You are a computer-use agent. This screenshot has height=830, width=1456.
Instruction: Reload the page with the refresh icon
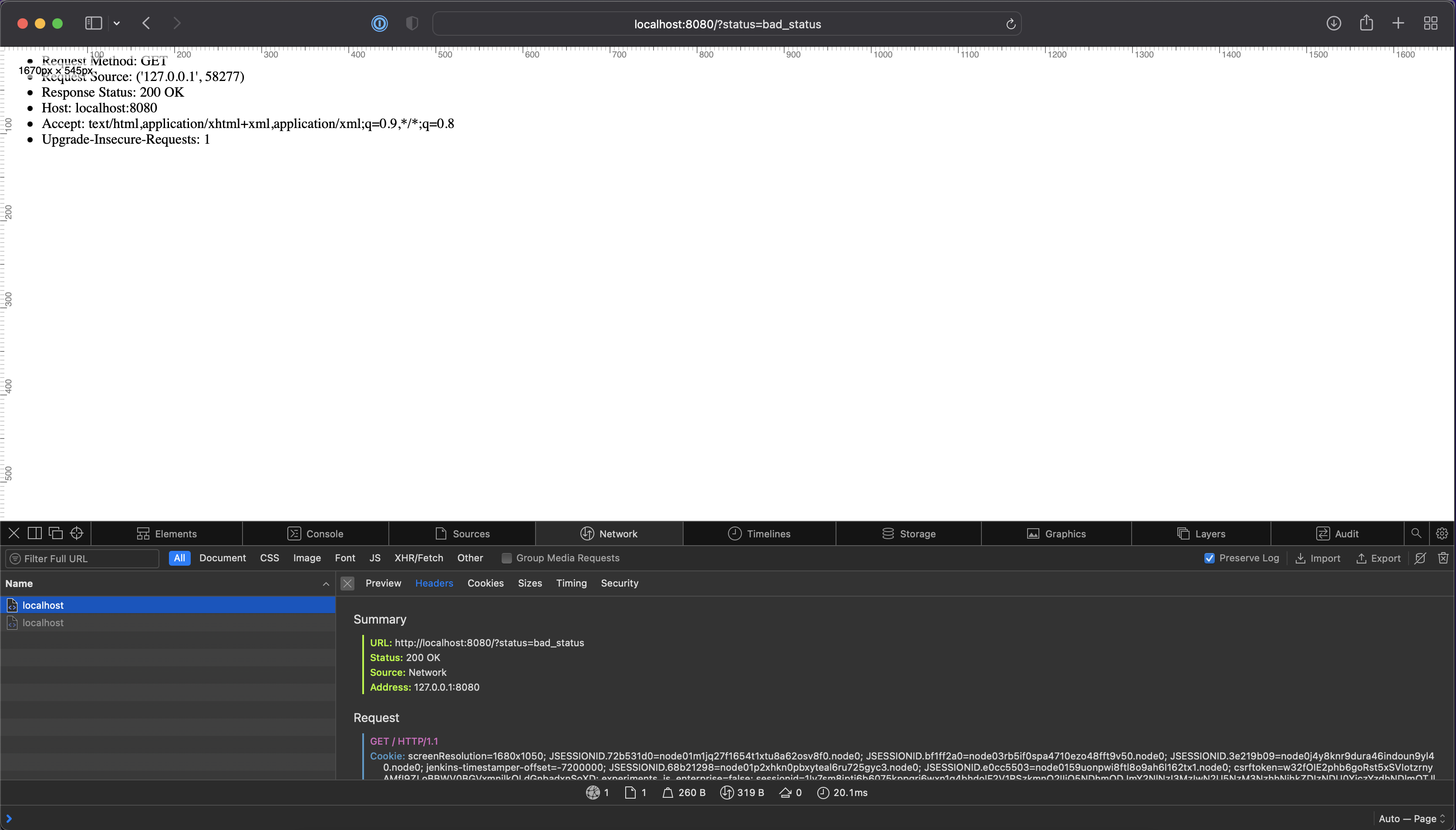1011,24
